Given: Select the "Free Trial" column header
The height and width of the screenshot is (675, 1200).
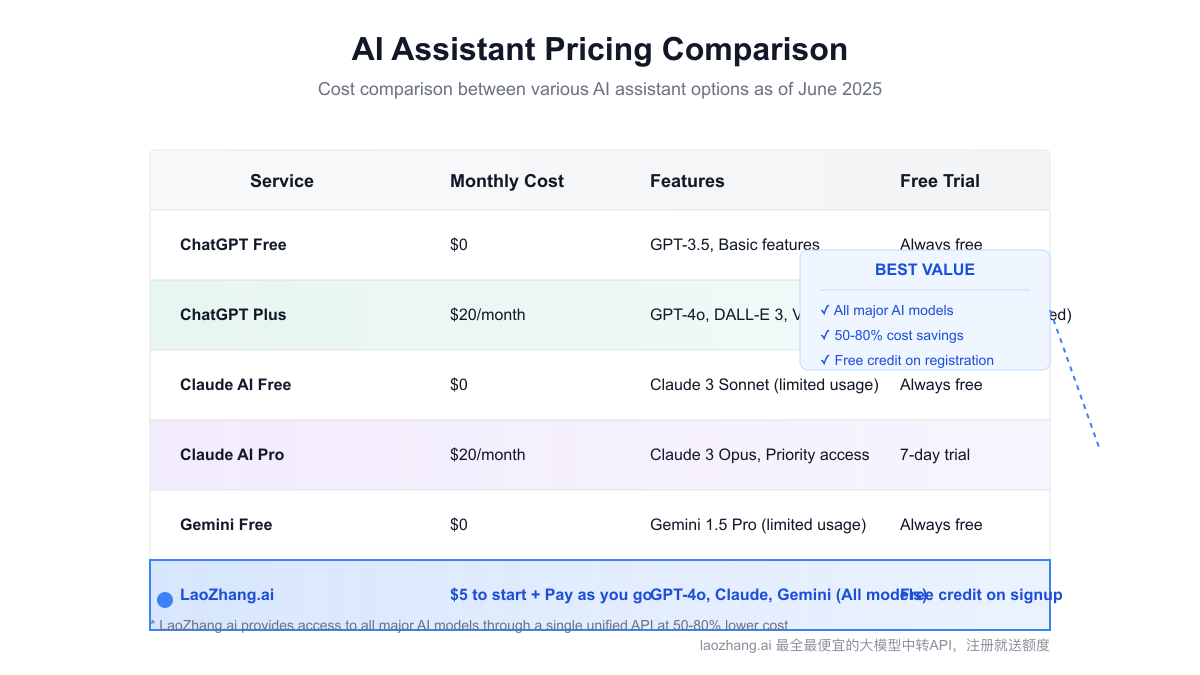Looking at the screenshot, I should (x=940, y=181).
